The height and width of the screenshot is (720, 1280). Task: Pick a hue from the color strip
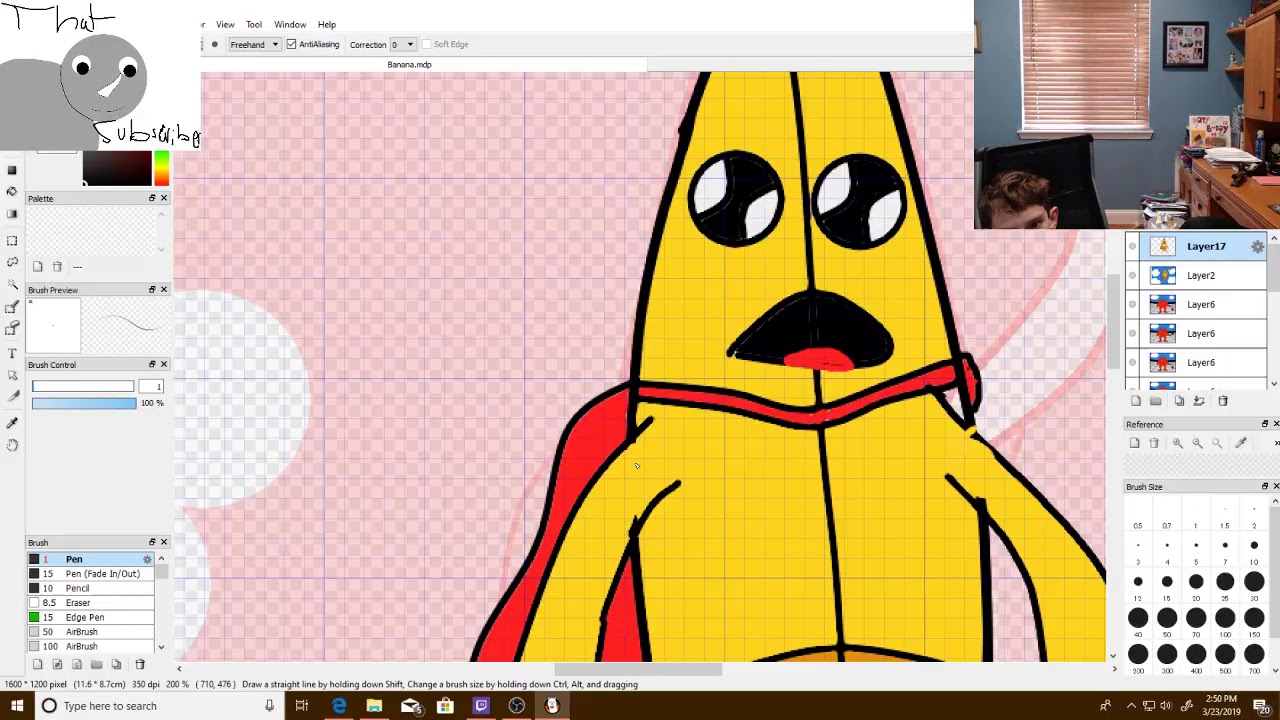161,167
